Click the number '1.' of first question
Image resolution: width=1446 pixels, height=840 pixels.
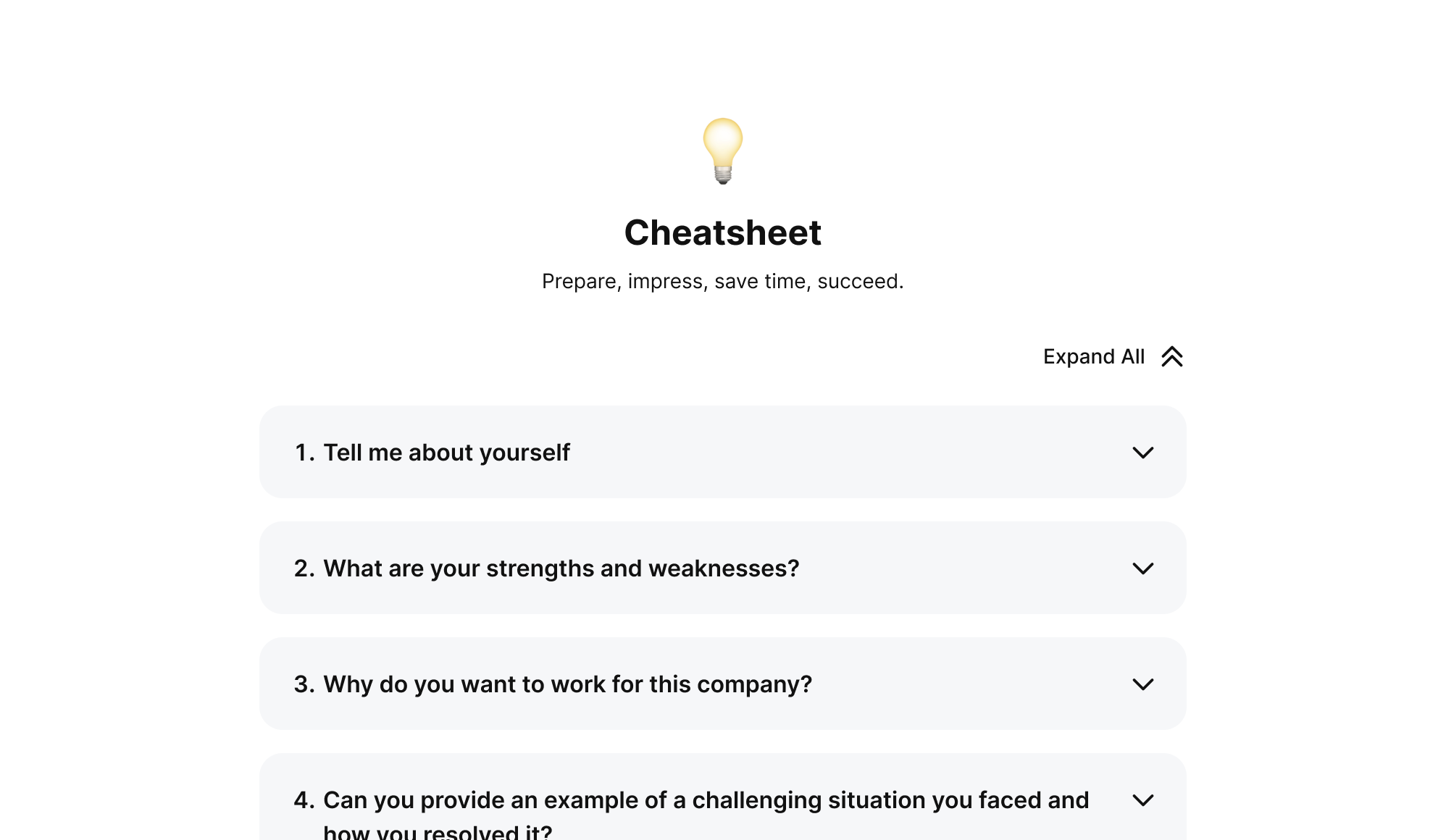(304, 453)
